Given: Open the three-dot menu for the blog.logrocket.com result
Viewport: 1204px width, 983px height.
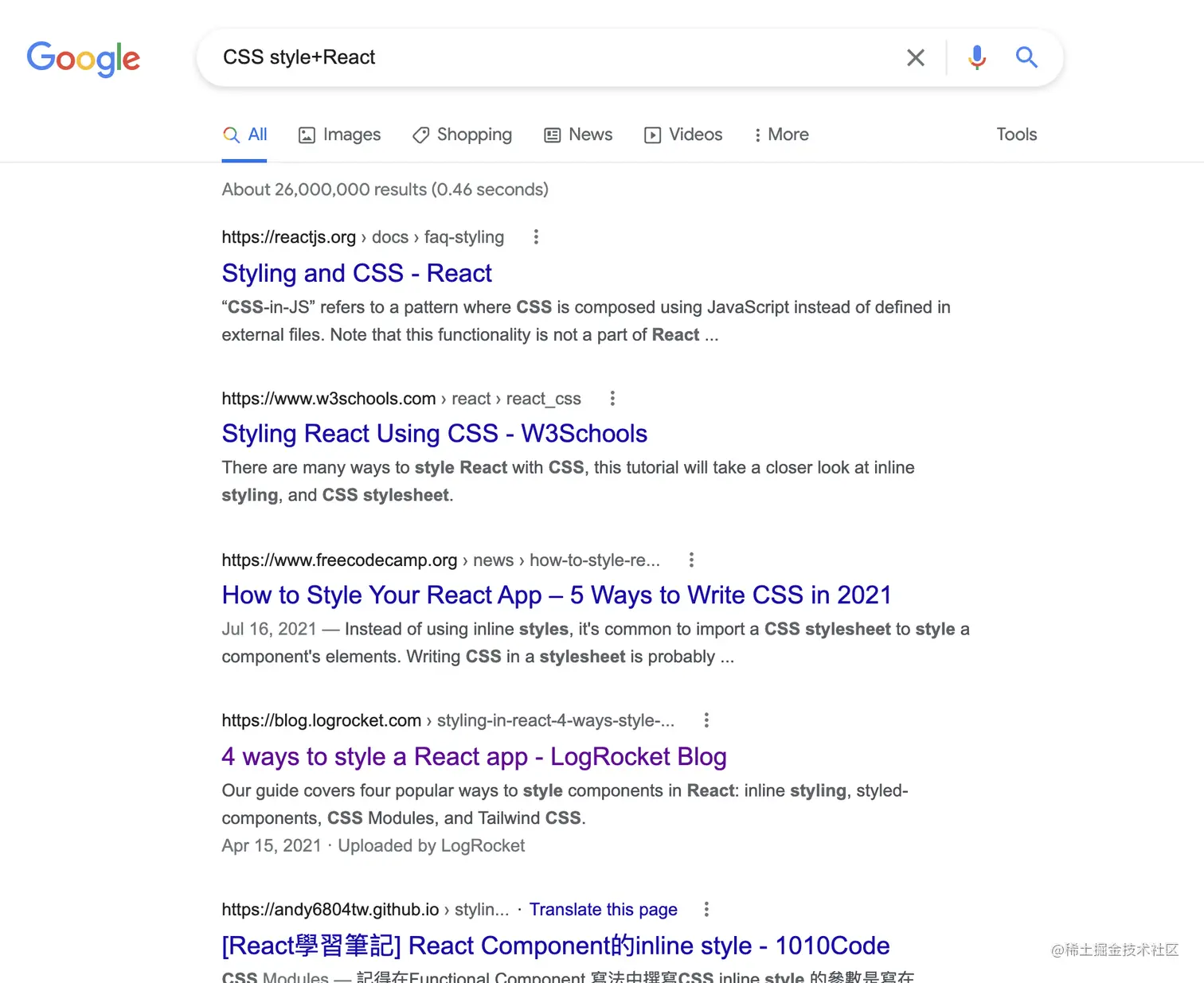Looking at the screenshot, I should [706, 720].
